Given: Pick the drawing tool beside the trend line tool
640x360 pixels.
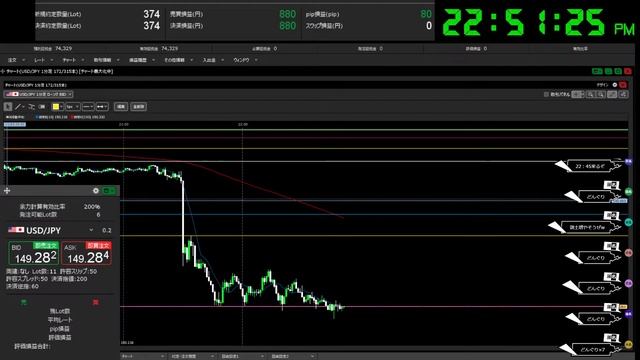Looking at the screenshot, I should point(31,107).
